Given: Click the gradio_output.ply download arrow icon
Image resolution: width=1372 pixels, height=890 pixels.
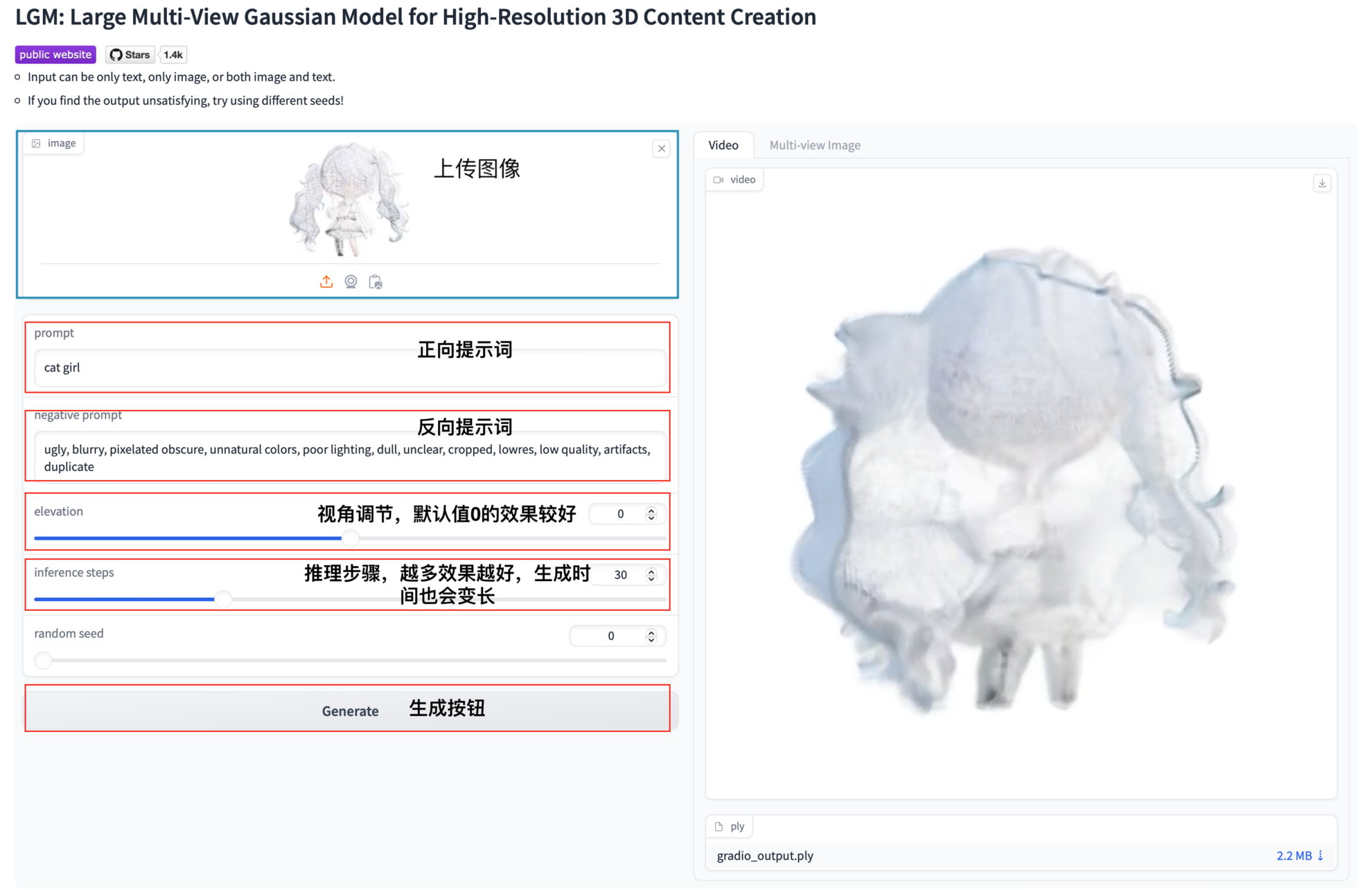Looking at the screenshot, I should tap(1320, 855).
